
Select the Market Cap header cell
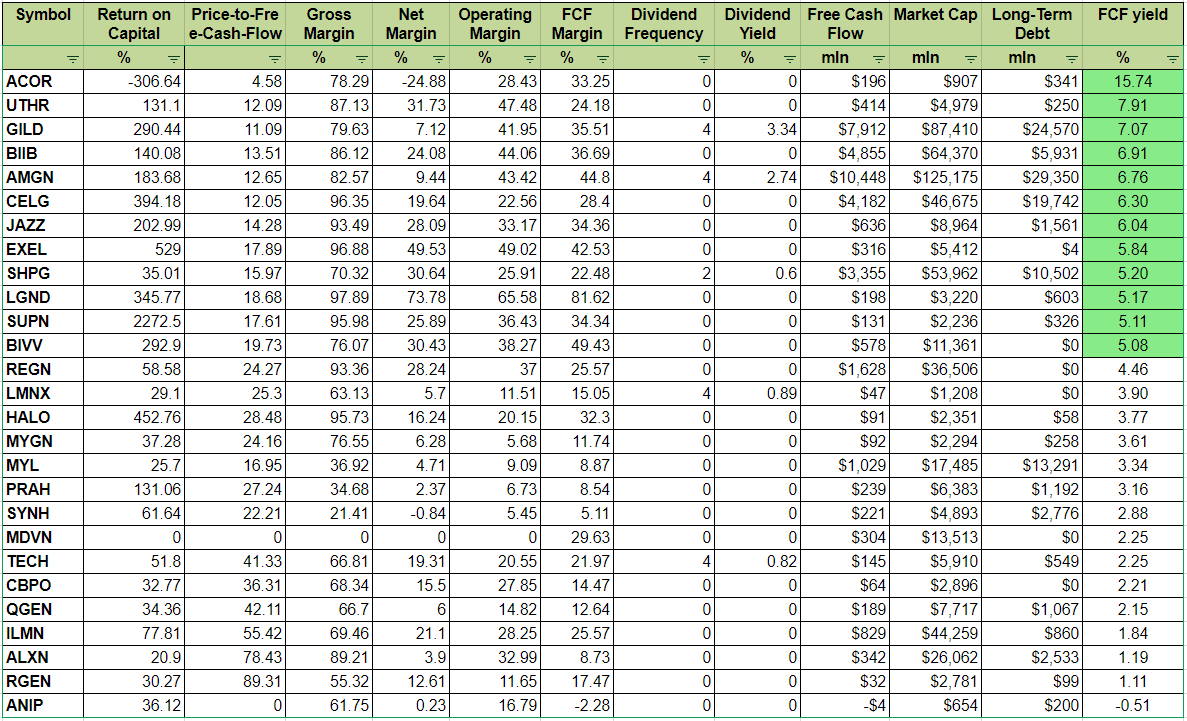(x=935, y=24)
